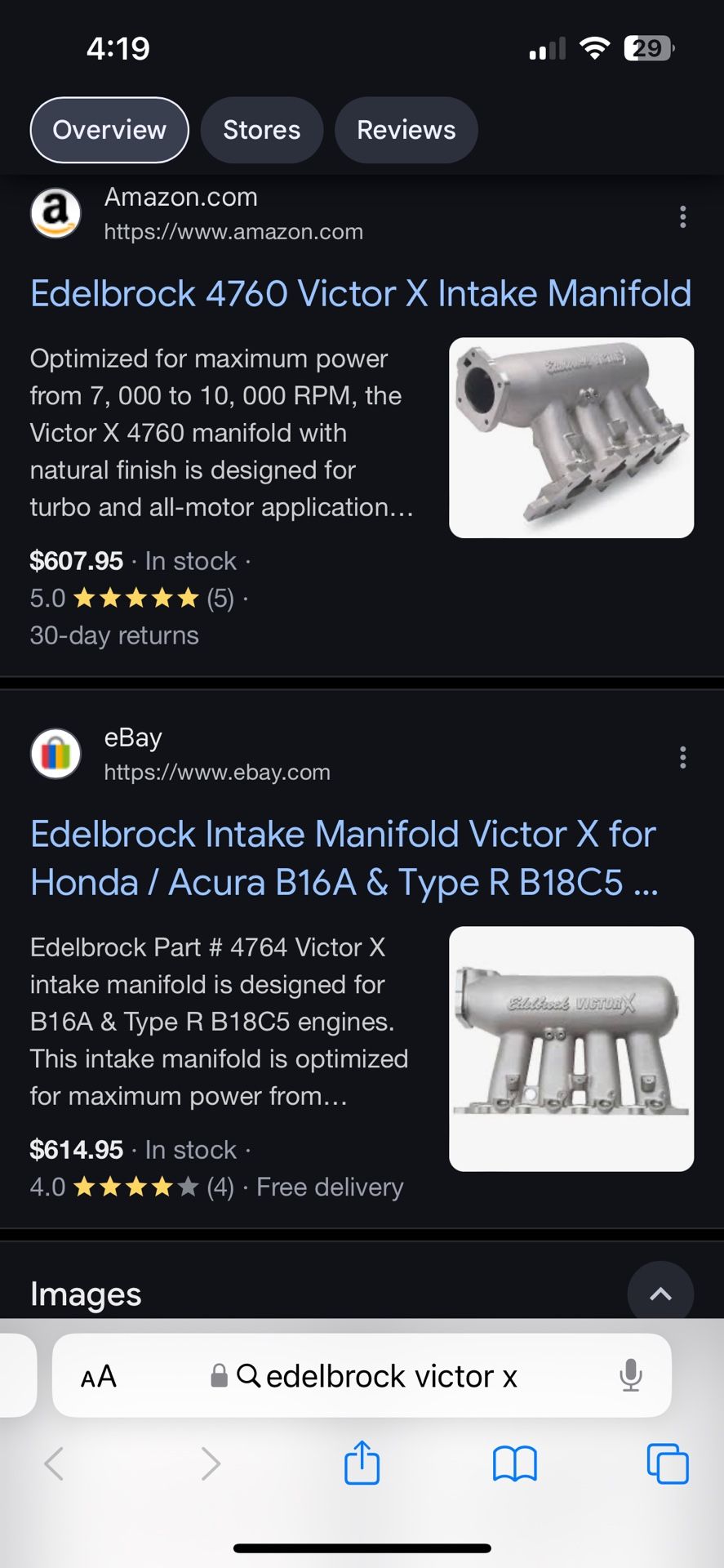The image size is (724, 1568).
Task: Tap the edelbrock victor x address field
Action: click(x=362, y=1375)
